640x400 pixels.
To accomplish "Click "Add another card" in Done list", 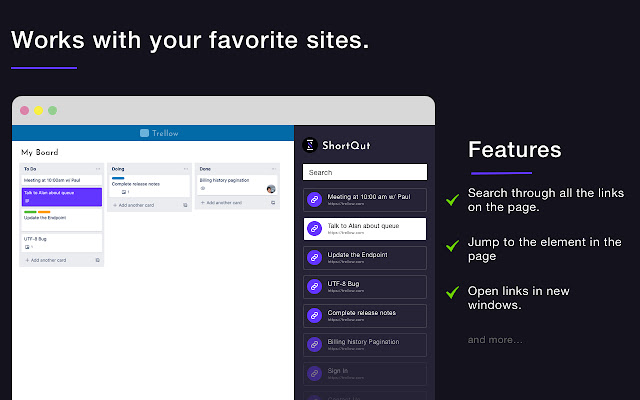I will (x=224, y=202).
